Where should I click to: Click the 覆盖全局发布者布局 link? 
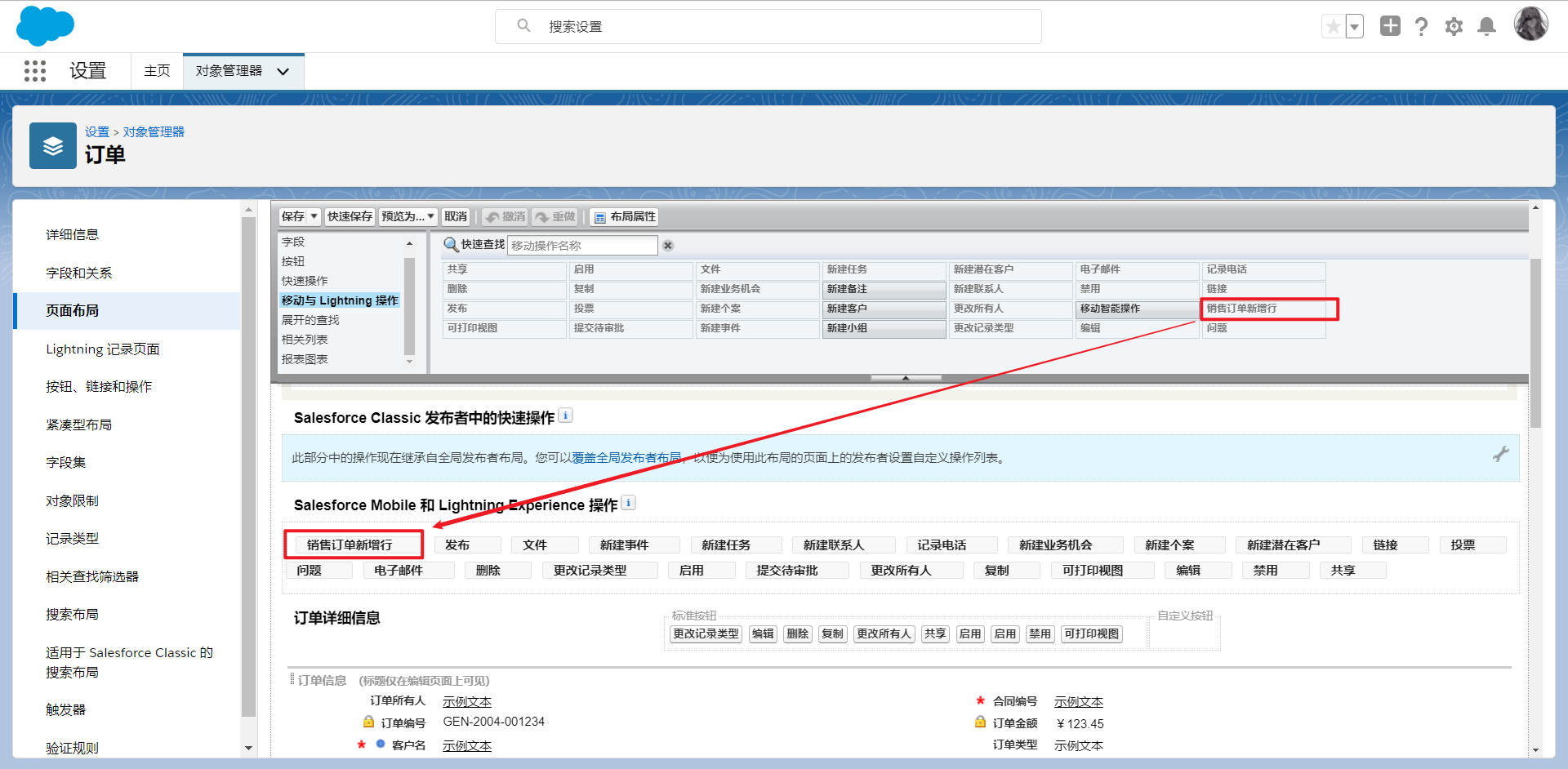(626, 458)
